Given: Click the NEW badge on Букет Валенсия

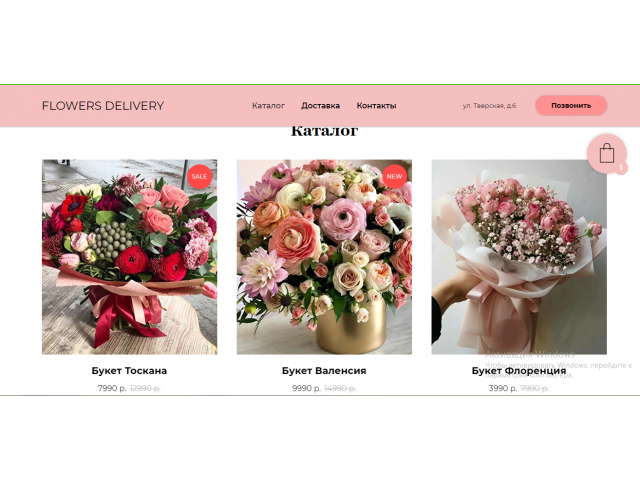Looking at the screenshot, I should (x=394, y=176).
